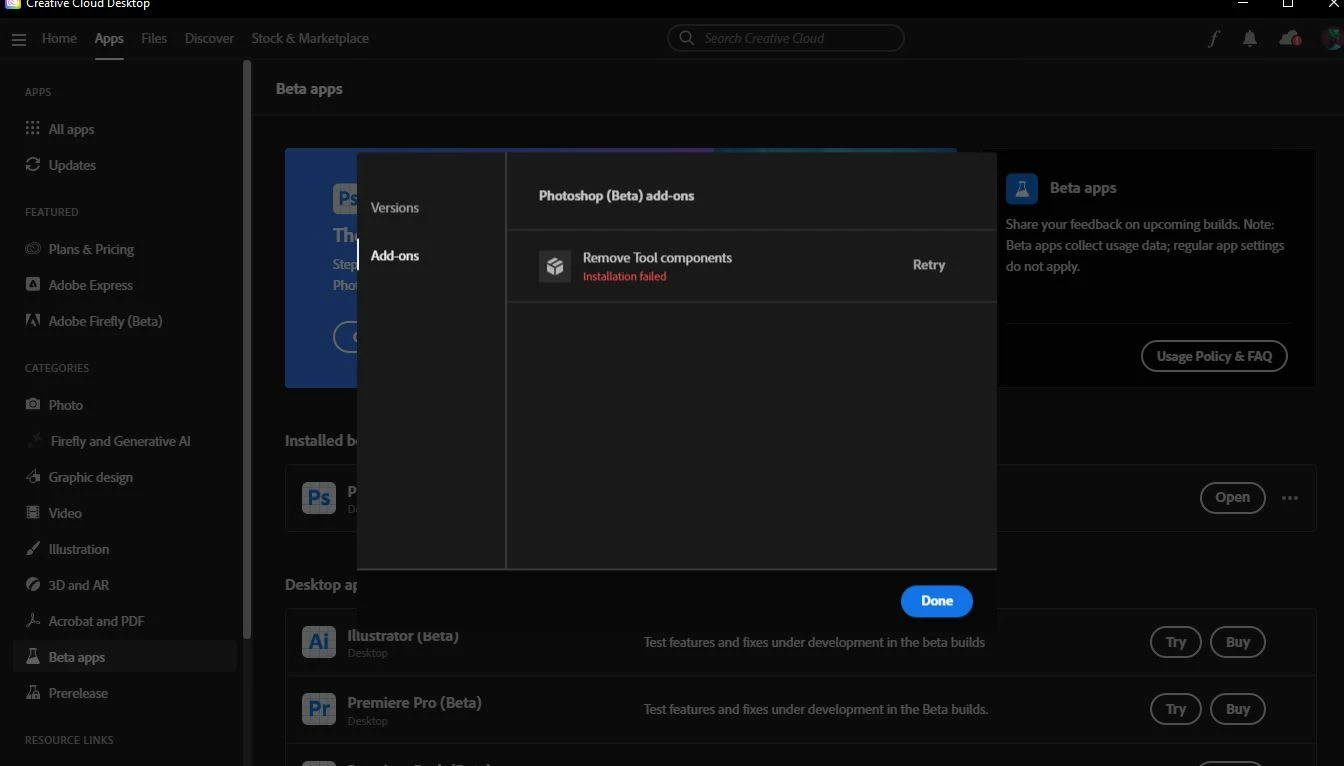This screenshot has width=1344, height=766.
Task: Go to the Home tab
Action: (59, 38)
